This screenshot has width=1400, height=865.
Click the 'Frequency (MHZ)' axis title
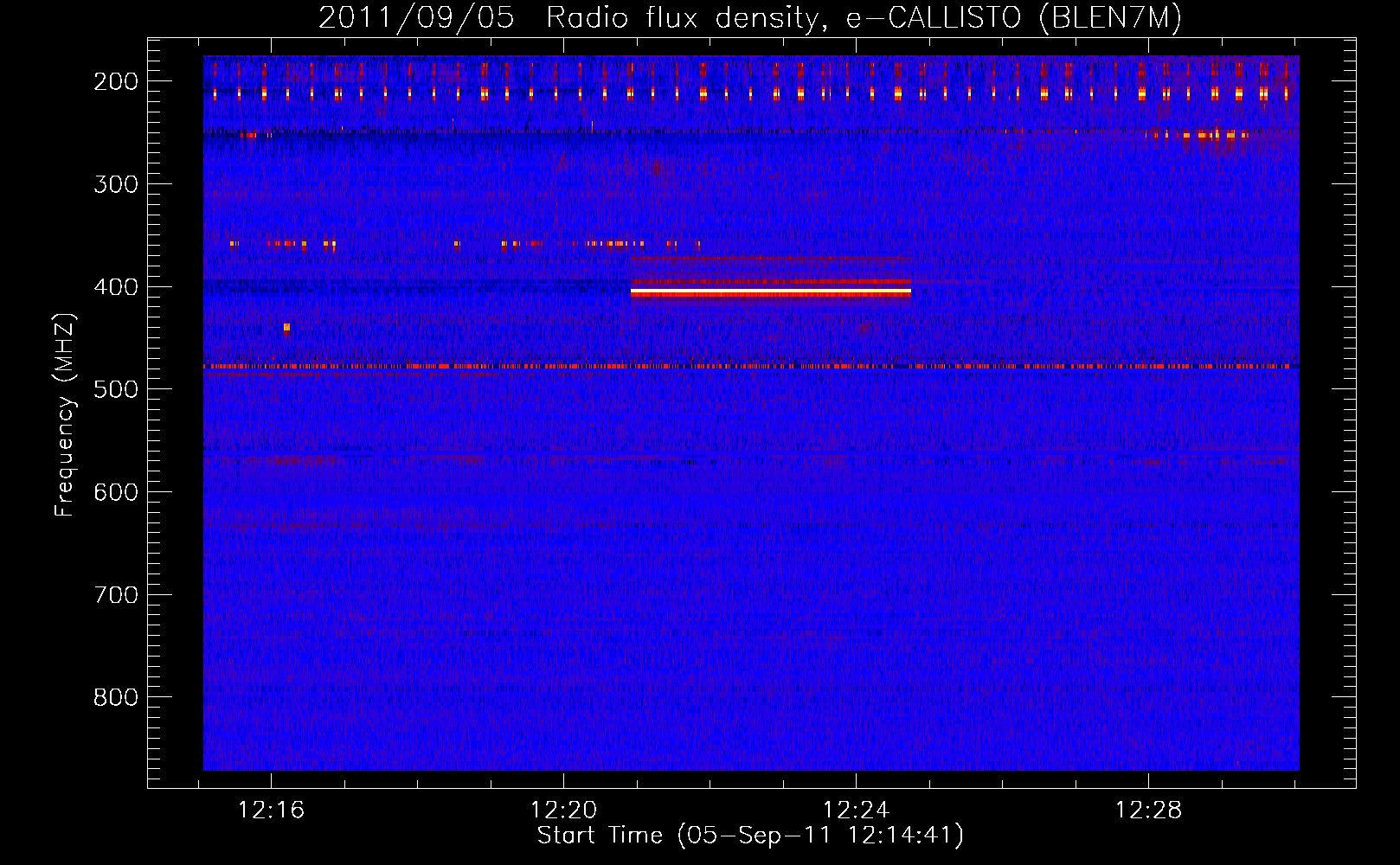pyautogui.click(x=66, y=415)
